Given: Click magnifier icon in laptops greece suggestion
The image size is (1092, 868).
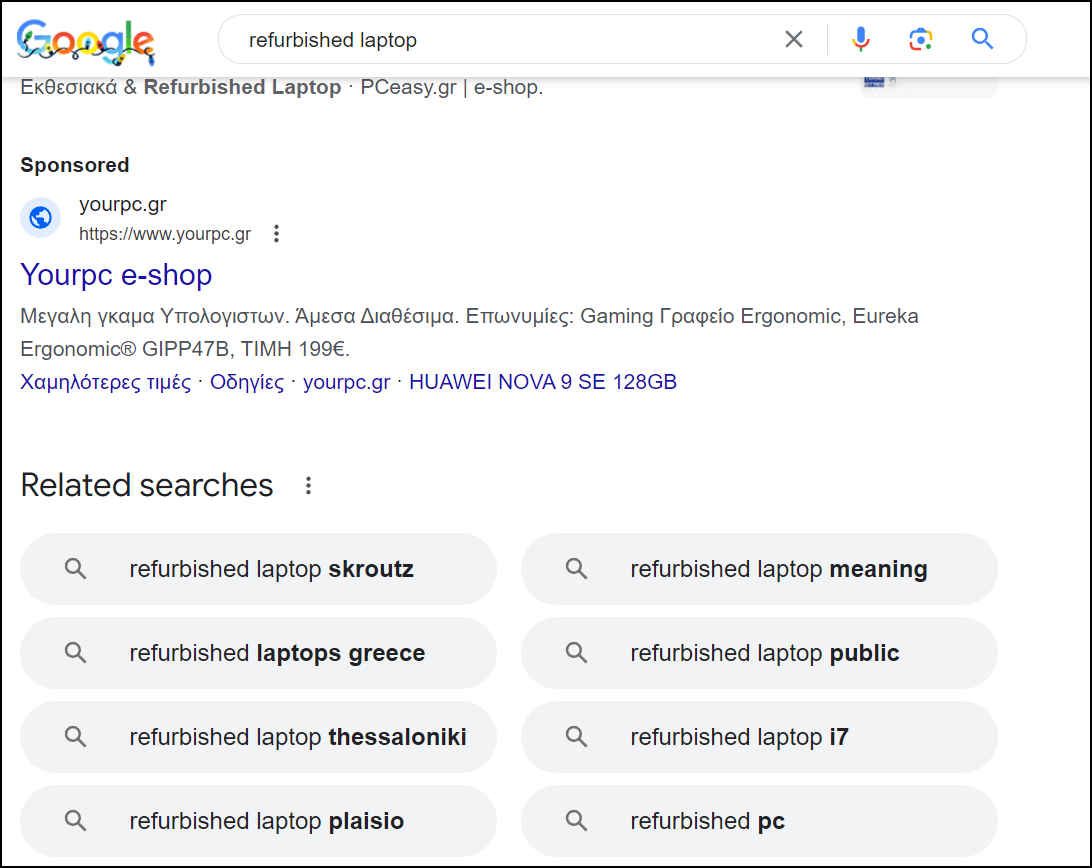Looking at the screenshot, I should pyautogui.click(x=75, y=653).
